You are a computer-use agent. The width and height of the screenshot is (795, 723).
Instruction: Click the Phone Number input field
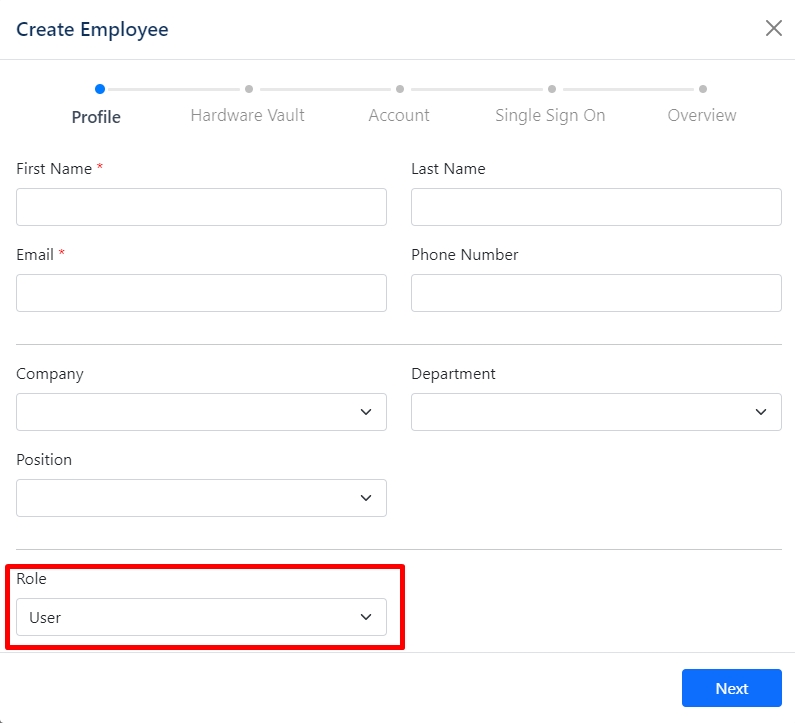coord(596,293)
